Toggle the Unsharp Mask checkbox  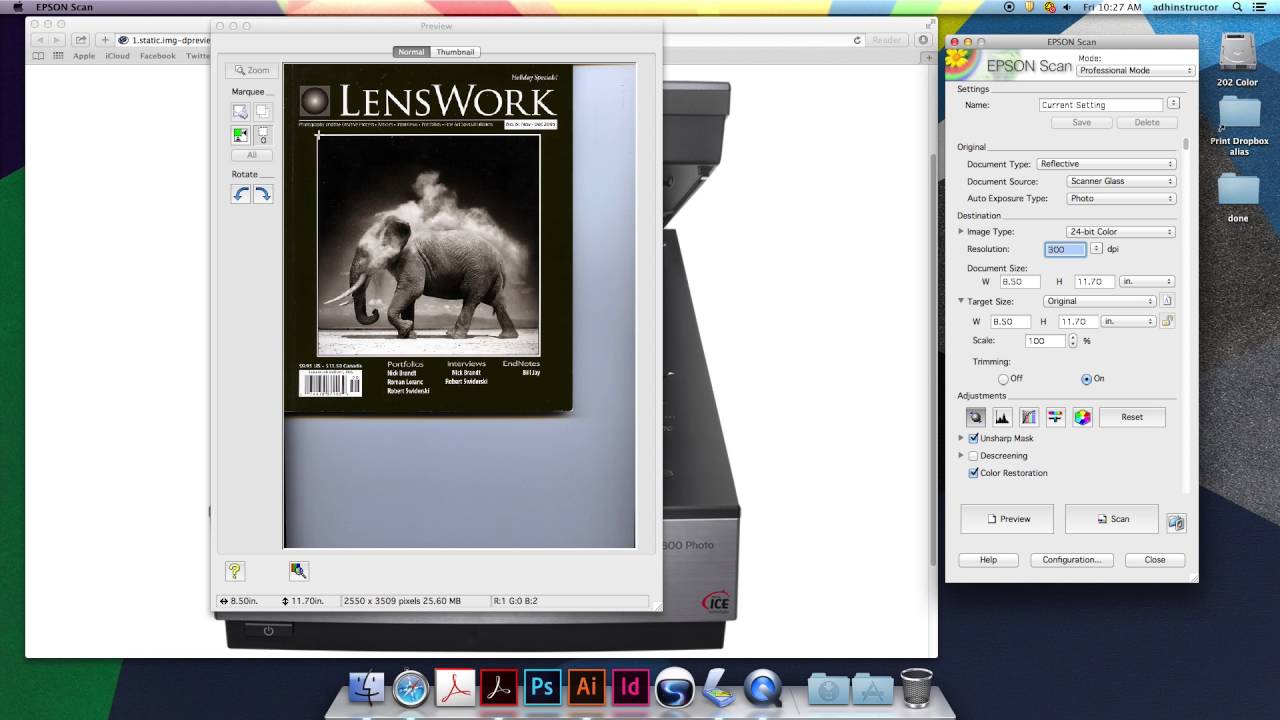(x=973, y=438)
